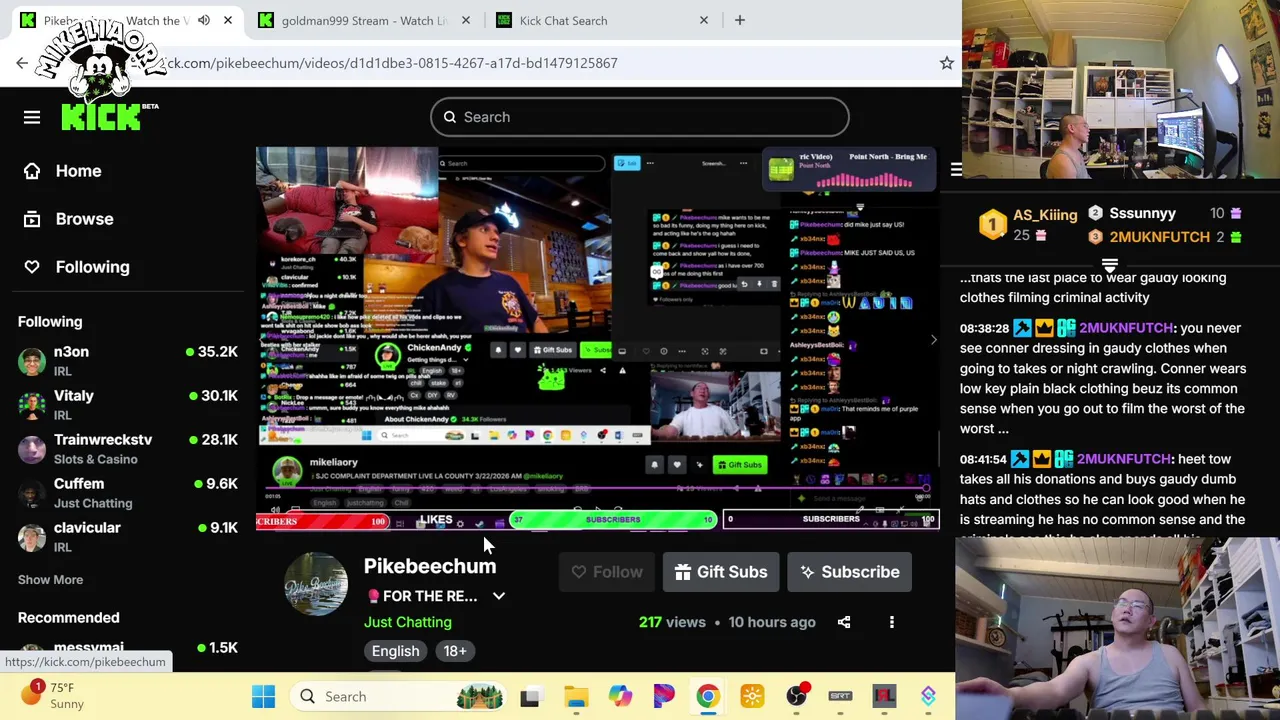Mute the Pikebeechum tab audio icon

click(204, 20)
